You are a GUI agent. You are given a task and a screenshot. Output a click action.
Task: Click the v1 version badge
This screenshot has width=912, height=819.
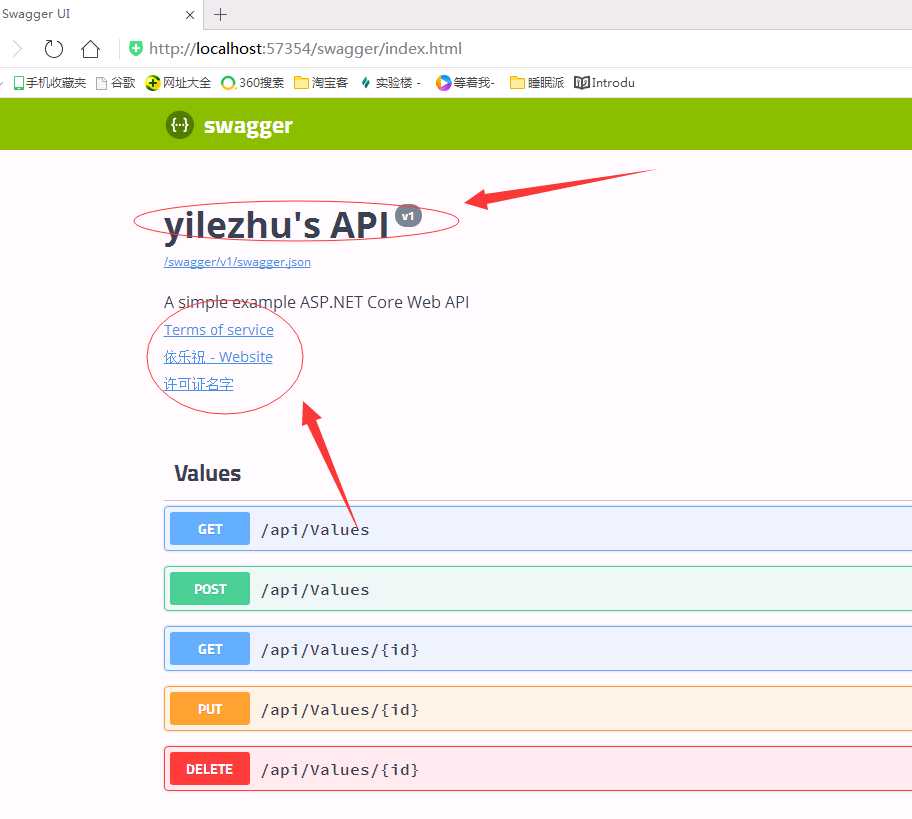coord(408,216)
